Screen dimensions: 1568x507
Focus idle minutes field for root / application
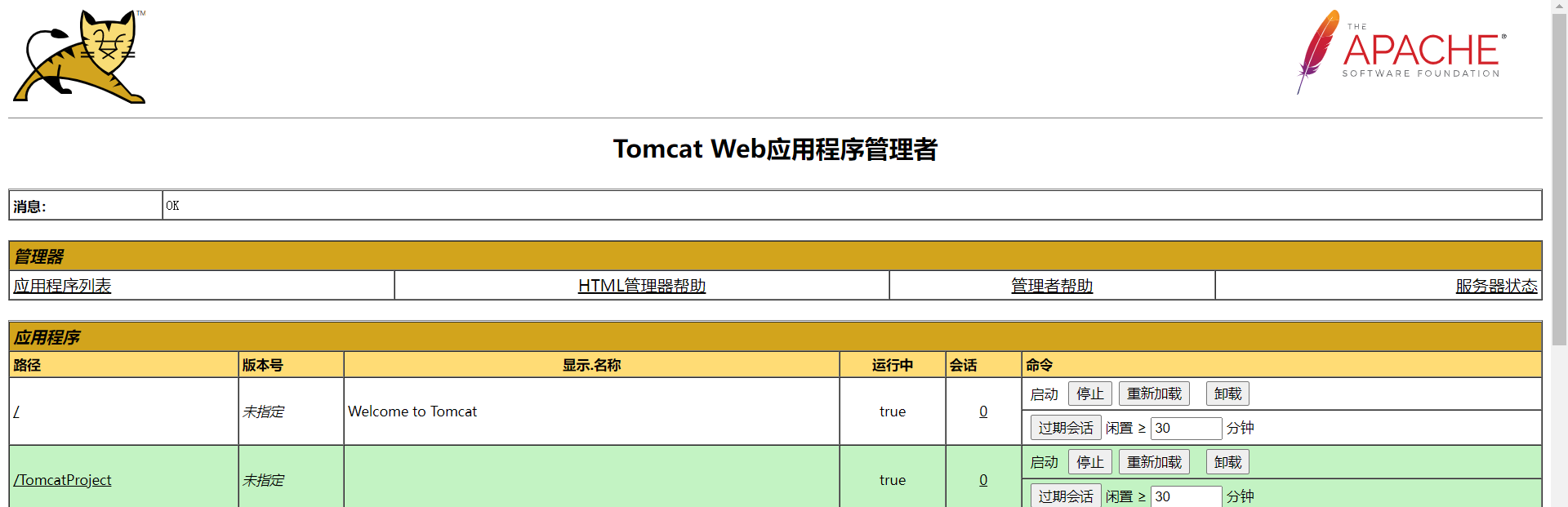pos(1186,428)
